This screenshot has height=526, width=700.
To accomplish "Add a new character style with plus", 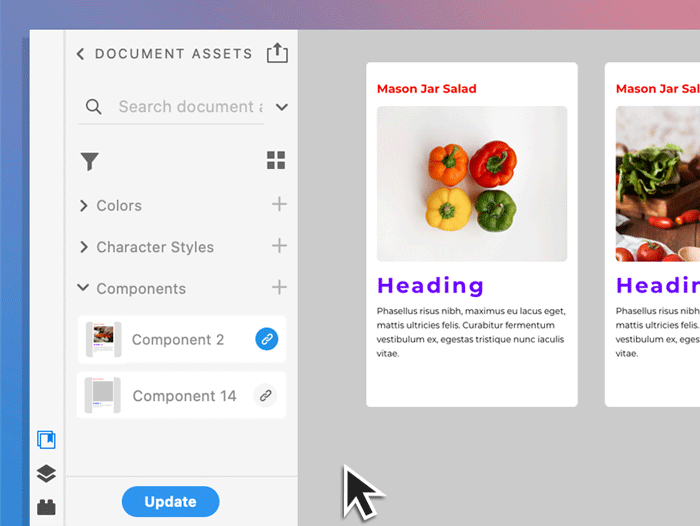I will point(279,246).
